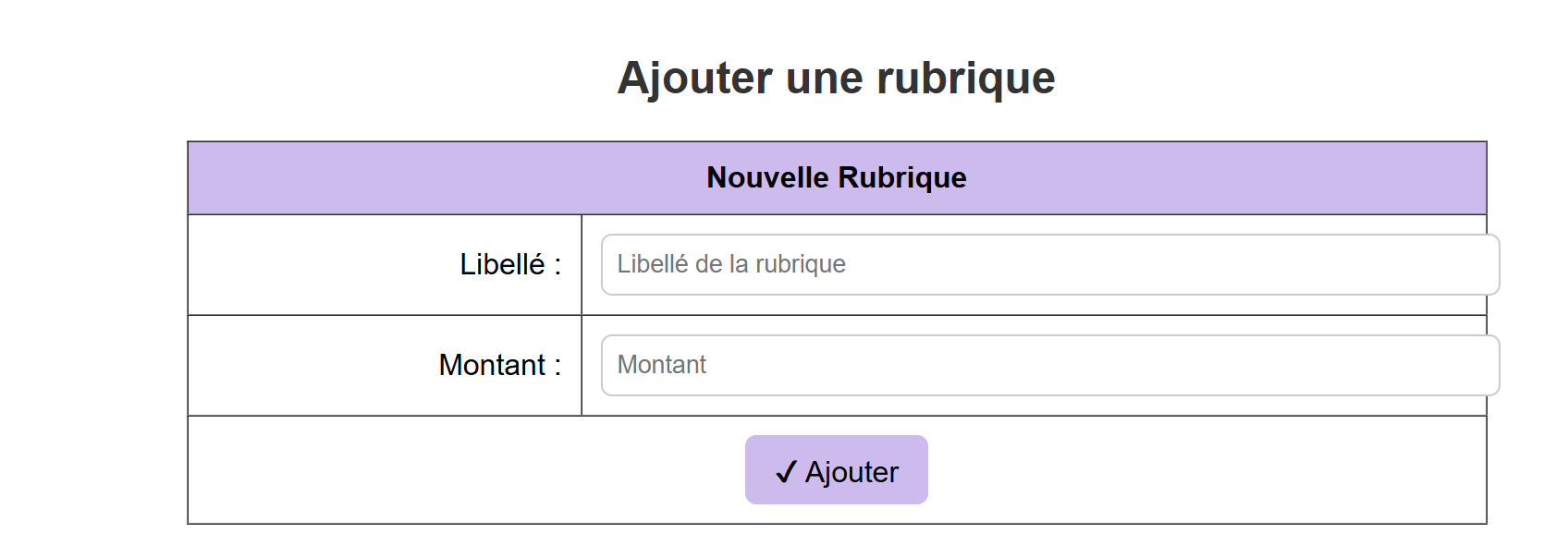Focus the Libellé de la rubrique field
The image size is (1568, 533).
(x=1049, y=264)
